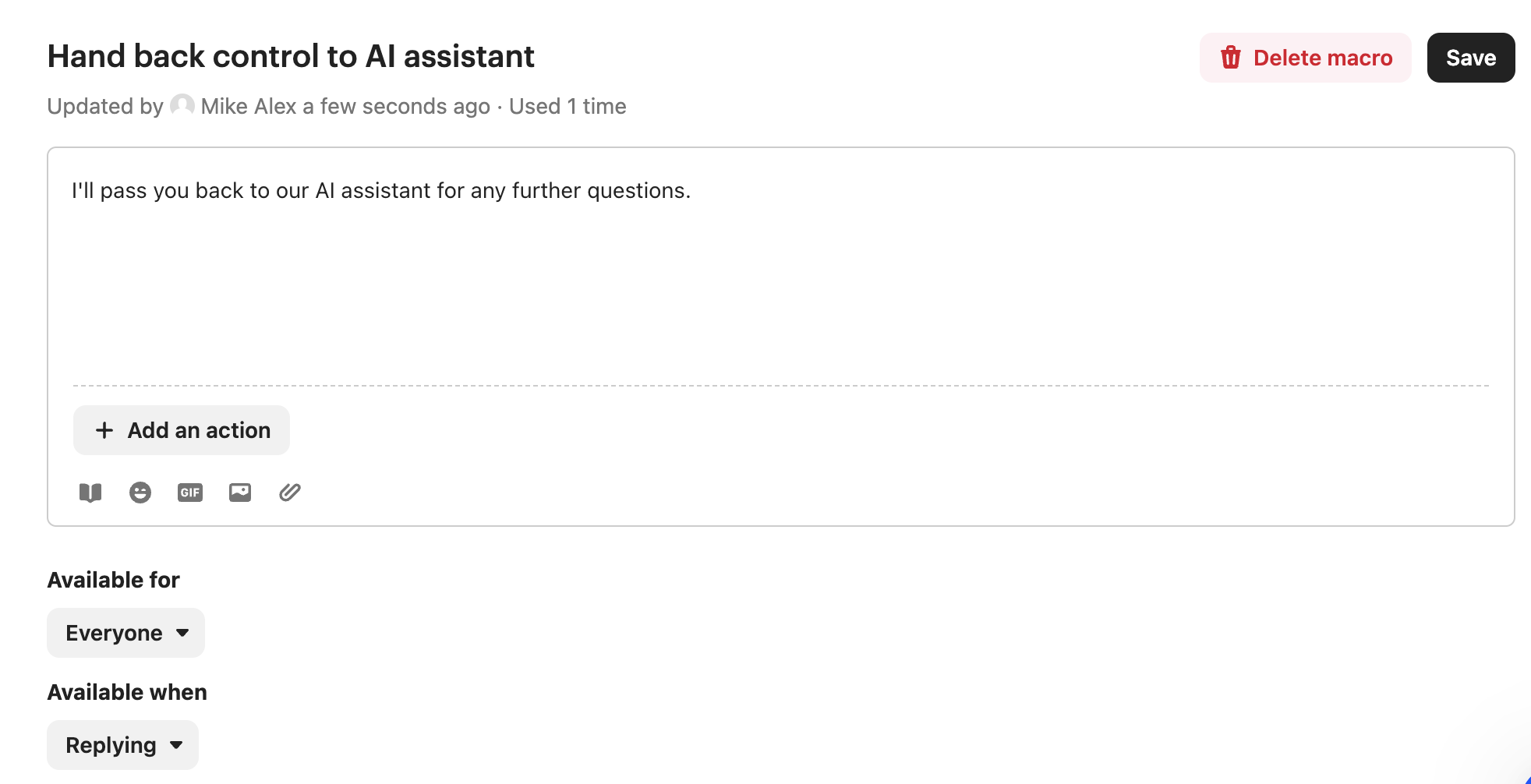1531x784 pixels.
Task: Click the Add an action label
Action: coord(199,430)
